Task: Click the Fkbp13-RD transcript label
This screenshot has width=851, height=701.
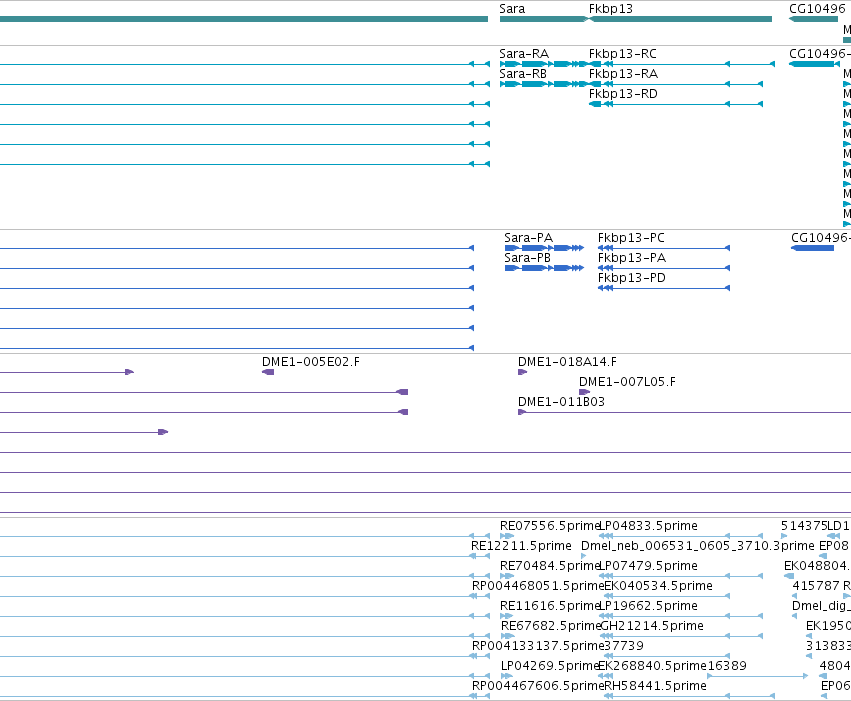Action: (x=623, y=94)
